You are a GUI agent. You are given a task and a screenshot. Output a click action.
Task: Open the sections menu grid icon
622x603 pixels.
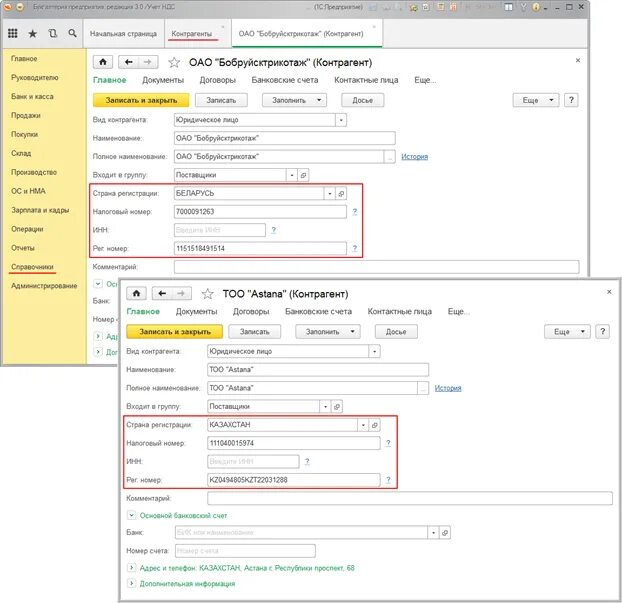tap(13, 34)
